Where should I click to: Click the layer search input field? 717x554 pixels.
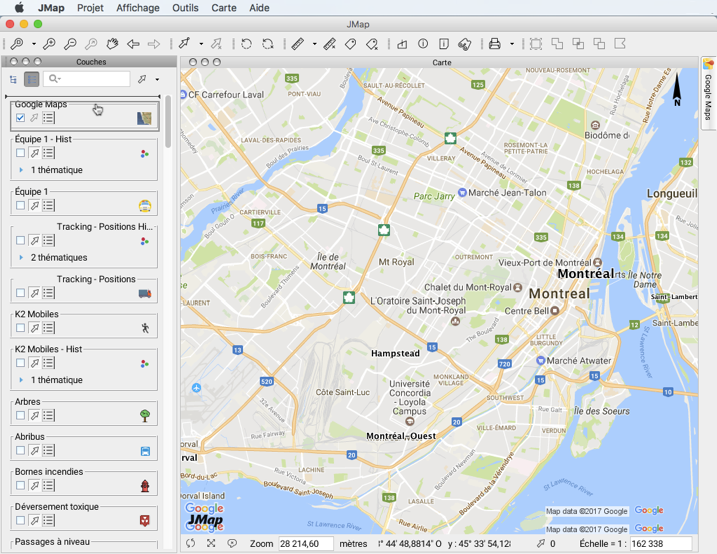point(87,79)
